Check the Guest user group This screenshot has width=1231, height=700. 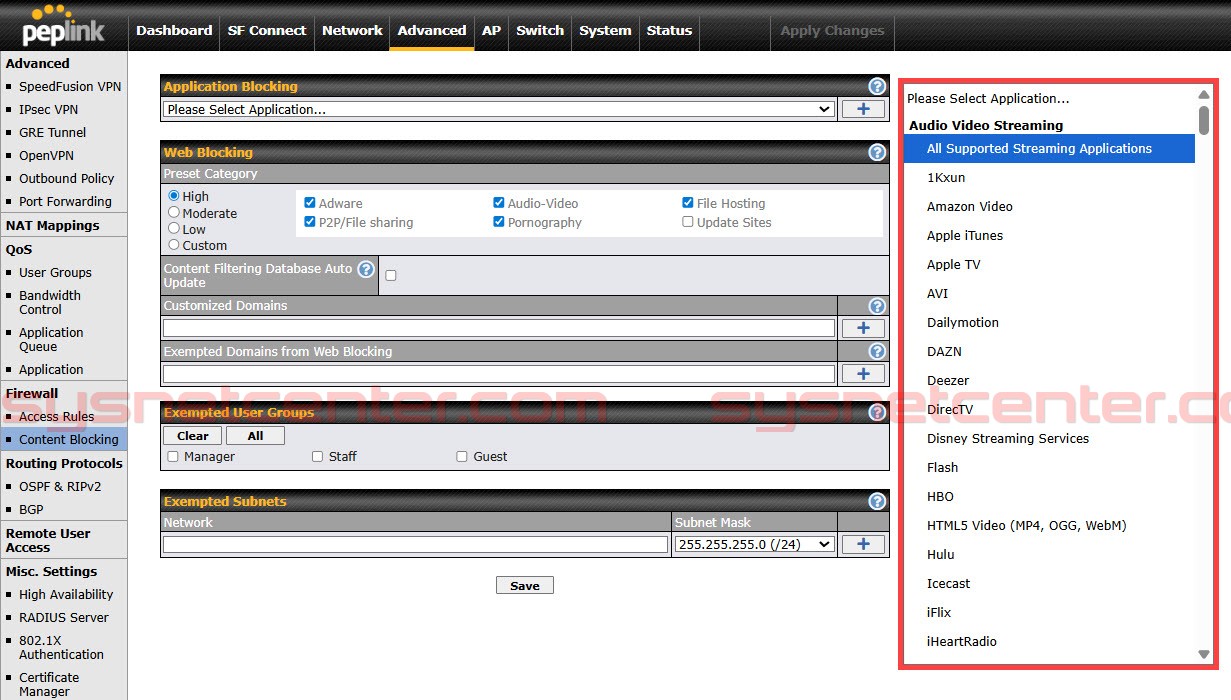(462, 456)
